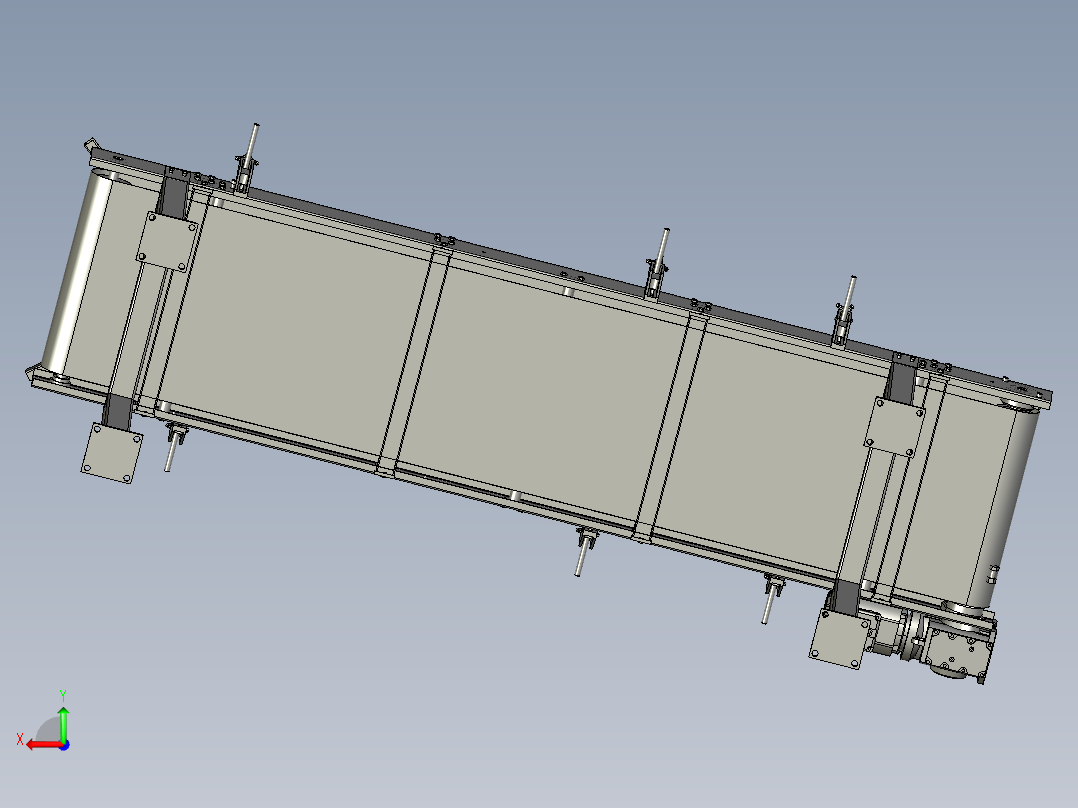Click the green Y axis arrow of triad
Image resolution: width=1078 pixels, height=808 pixels.
click(63, 723)
